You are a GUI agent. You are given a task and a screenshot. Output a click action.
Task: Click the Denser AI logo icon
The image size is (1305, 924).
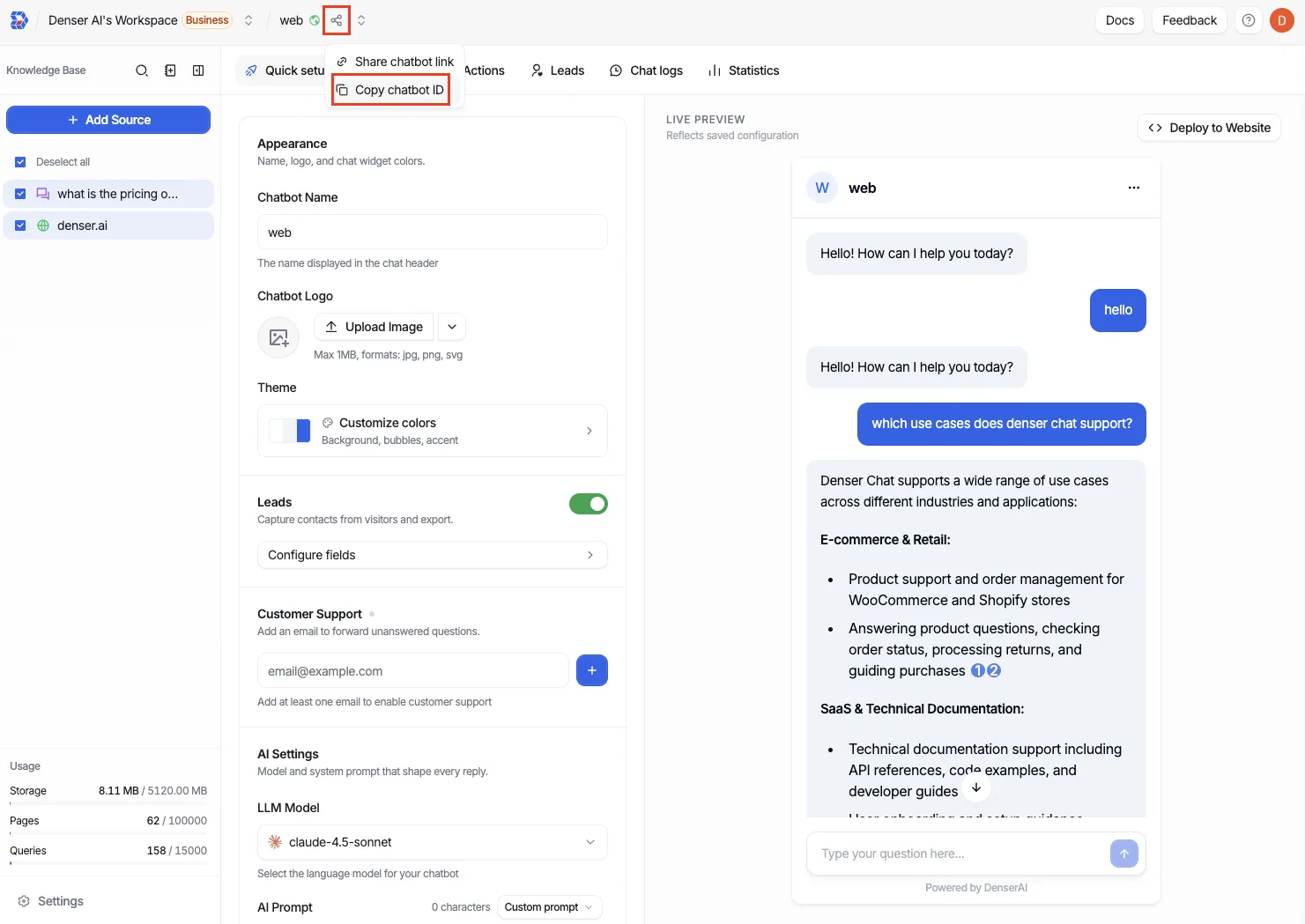19,20
